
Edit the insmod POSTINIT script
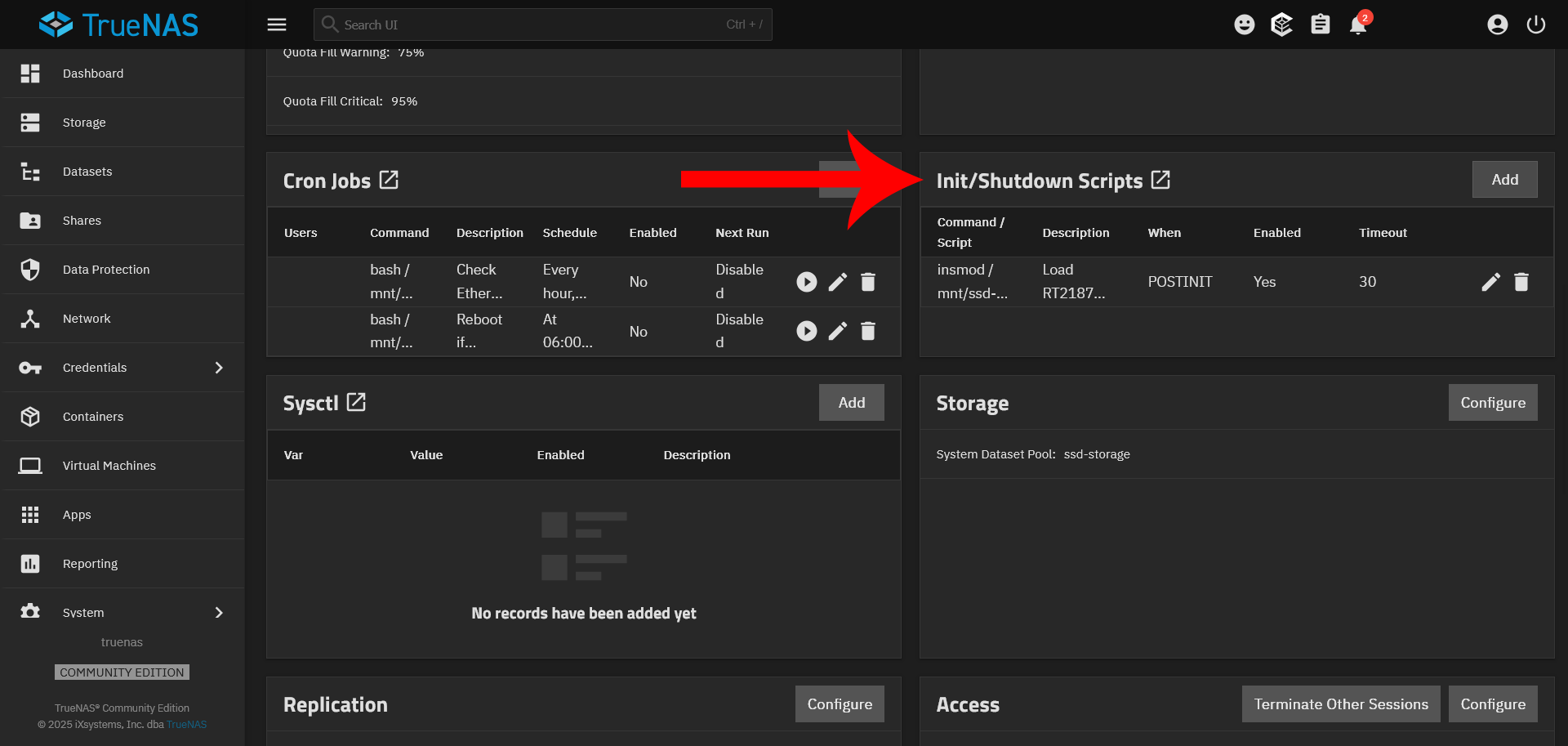pos(1491,282)
